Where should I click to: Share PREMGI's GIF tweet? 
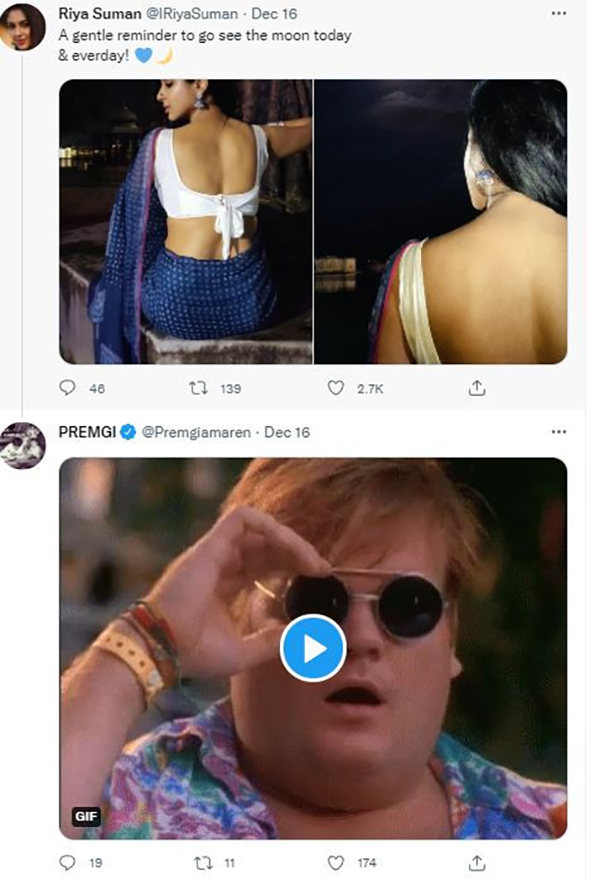click(x=478, y=861)
